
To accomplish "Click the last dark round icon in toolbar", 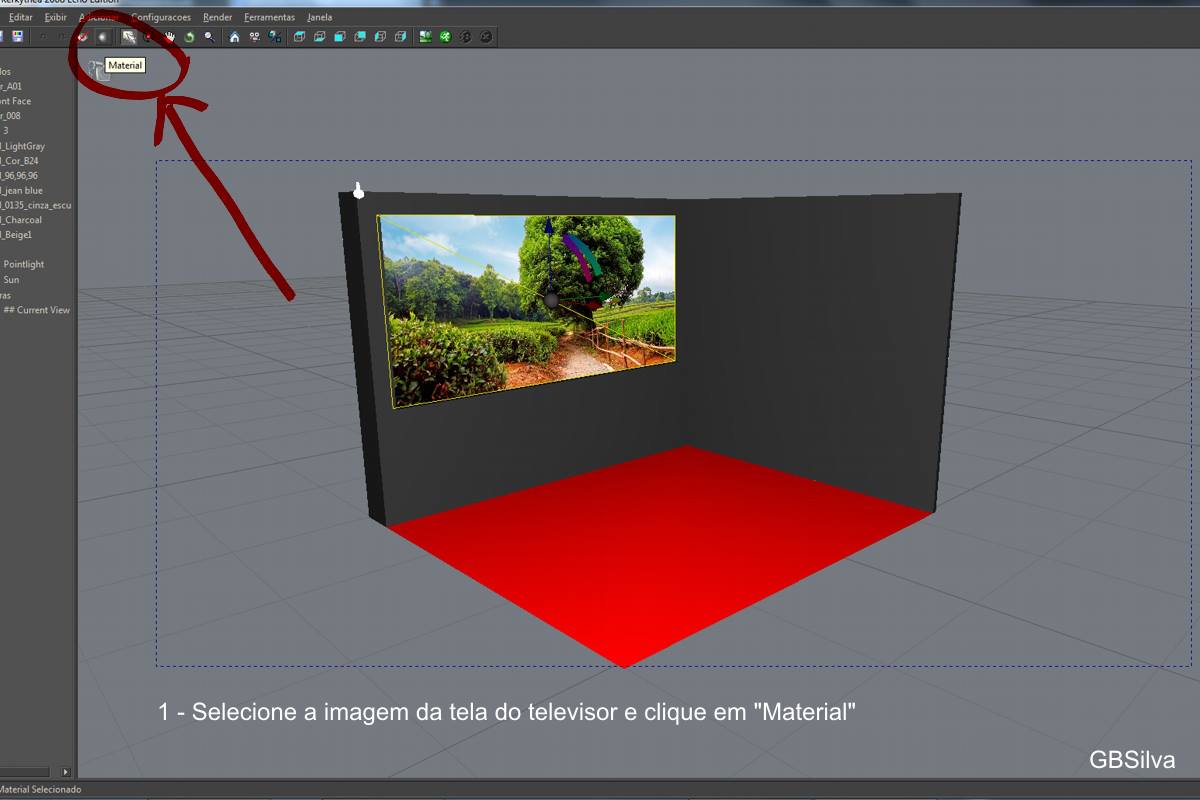I will (x=485, y=37).
